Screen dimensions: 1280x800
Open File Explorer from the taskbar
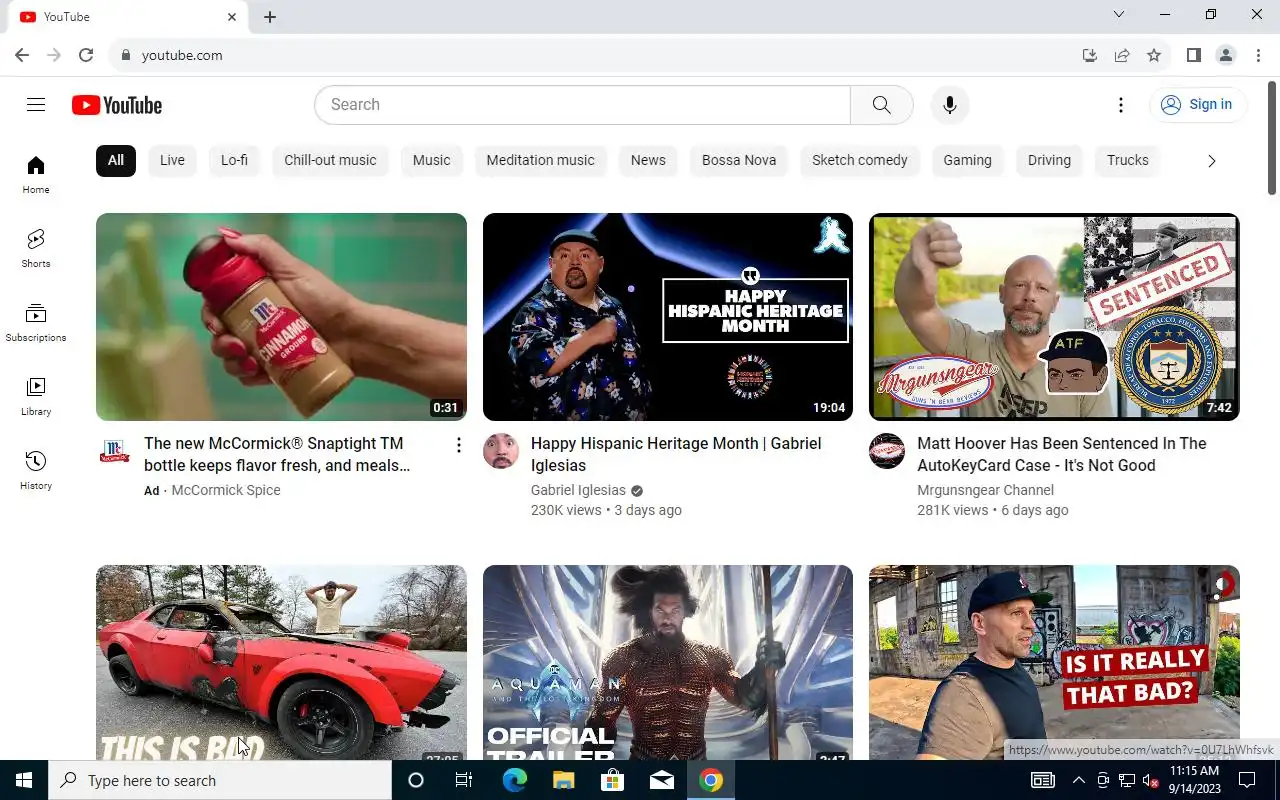click(563, 780)
